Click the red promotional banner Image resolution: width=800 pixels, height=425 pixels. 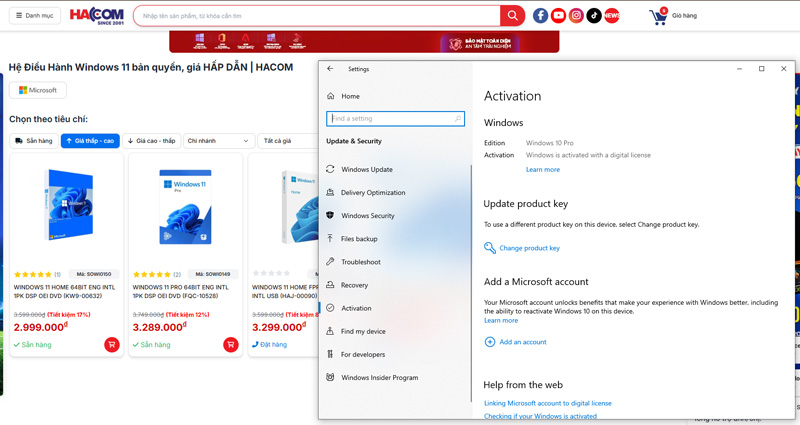coord(364,41)
